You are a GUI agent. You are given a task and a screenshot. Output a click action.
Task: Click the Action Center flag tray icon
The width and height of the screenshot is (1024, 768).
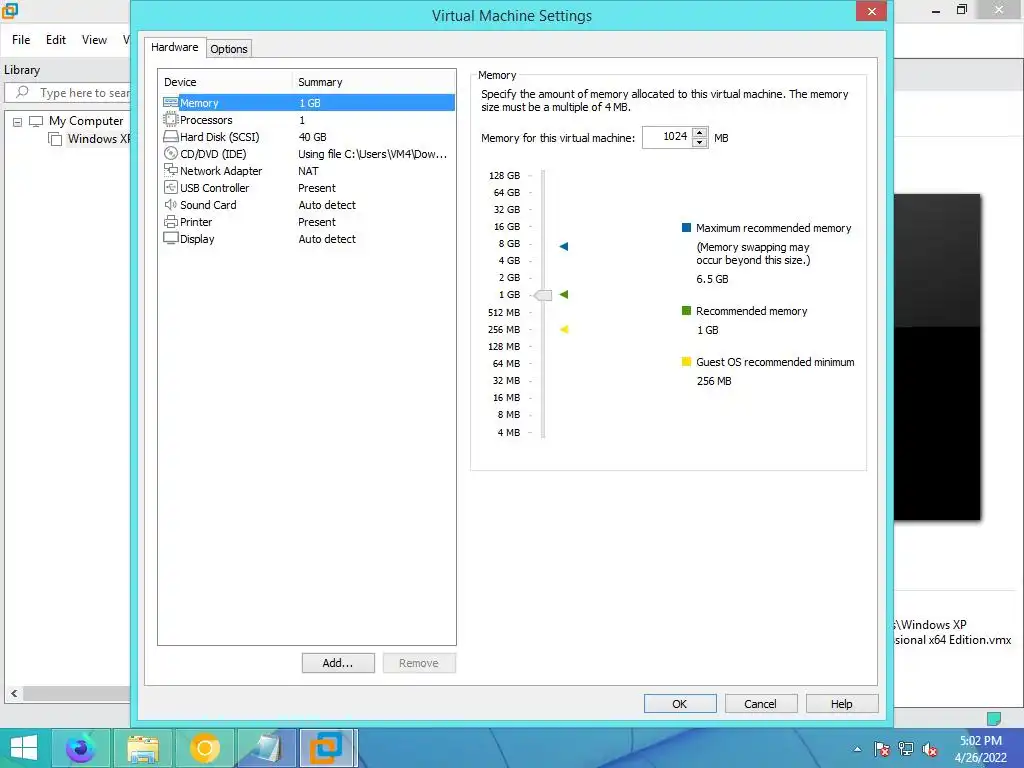[x=882, y=750]
